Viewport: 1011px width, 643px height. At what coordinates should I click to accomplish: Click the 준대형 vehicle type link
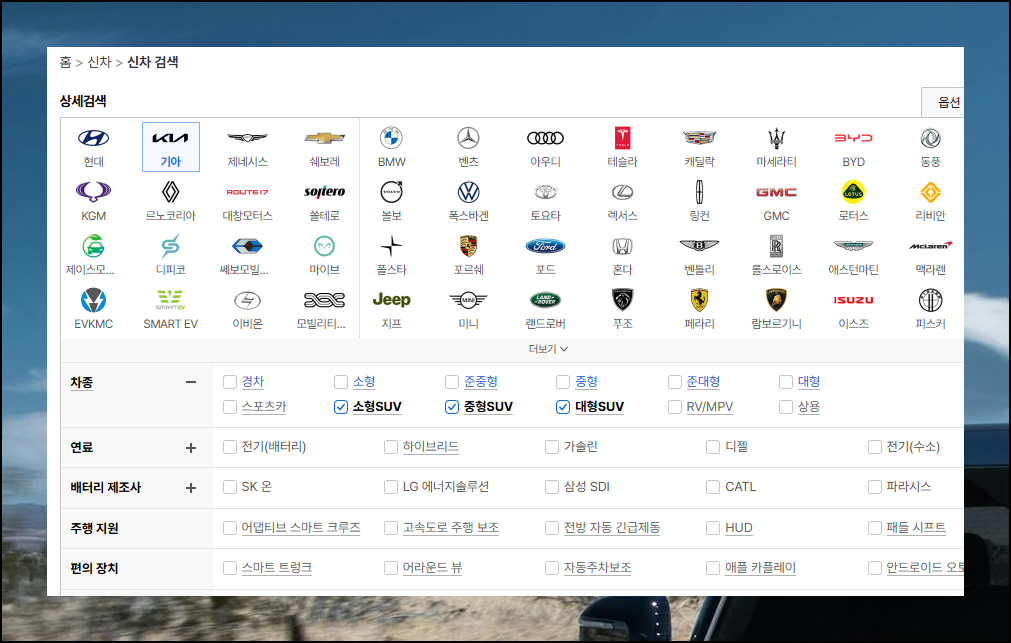click(x=703, y=381)
